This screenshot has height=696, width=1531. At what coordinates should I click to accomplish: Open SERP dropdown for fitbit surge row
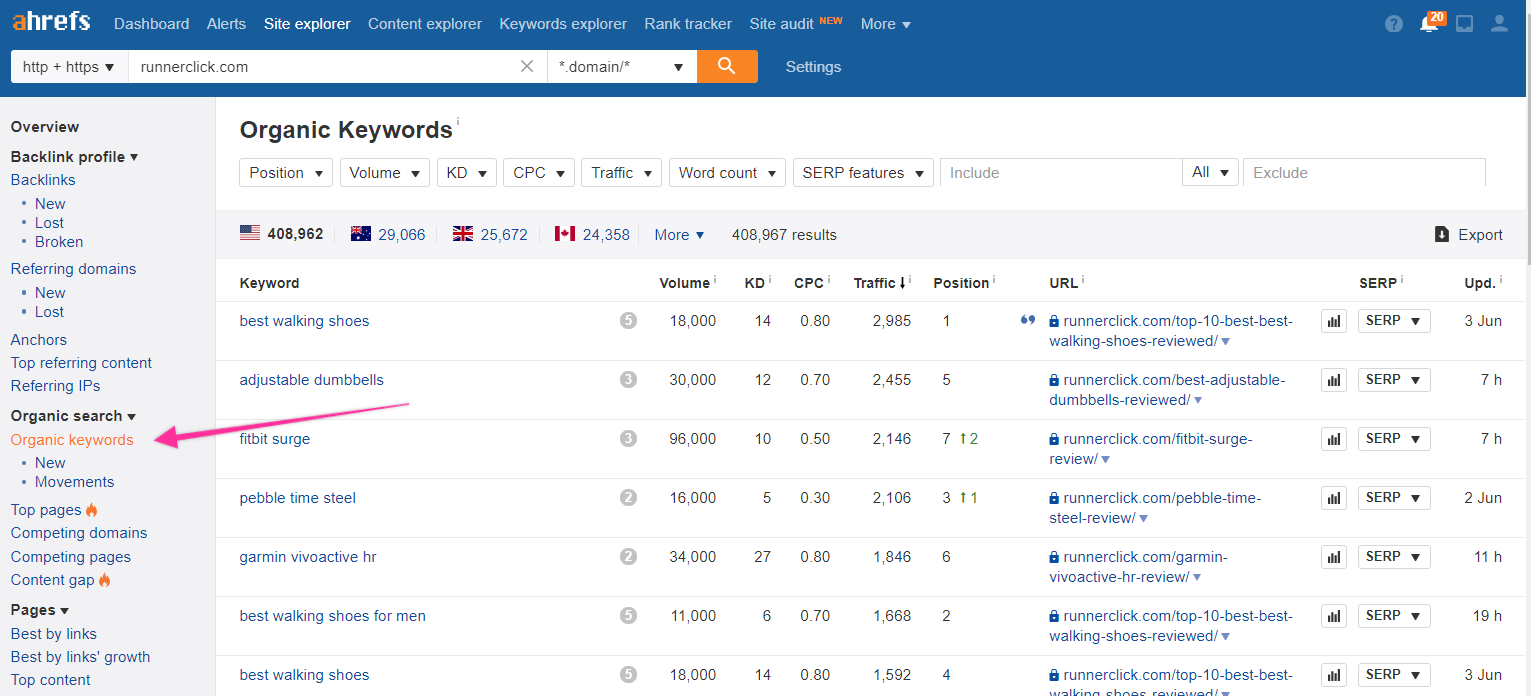pyautogui.click(x=1394, y=438)
